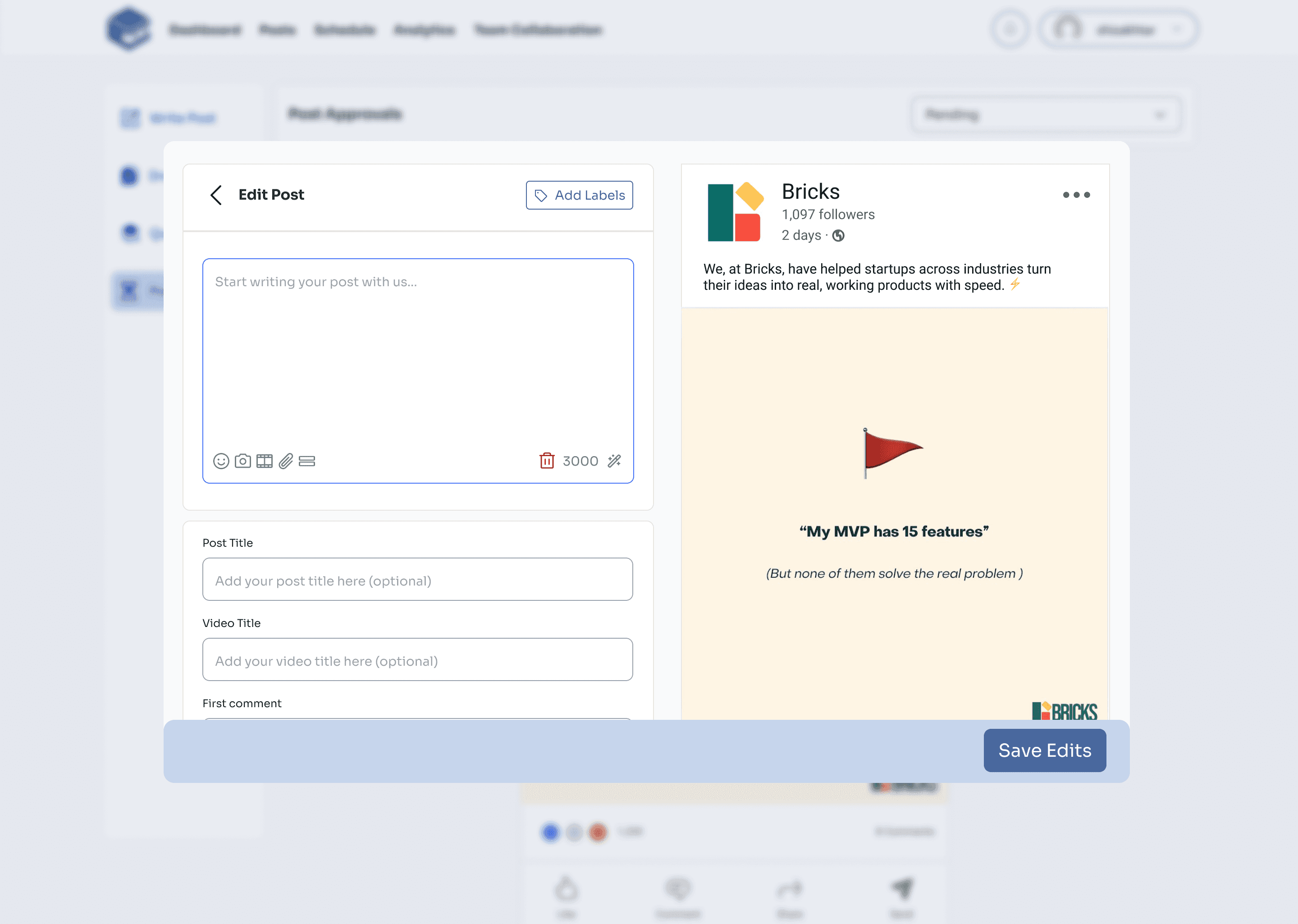Open the user account dropdown in header
1298x924 pixels.
click(1120, 30)
